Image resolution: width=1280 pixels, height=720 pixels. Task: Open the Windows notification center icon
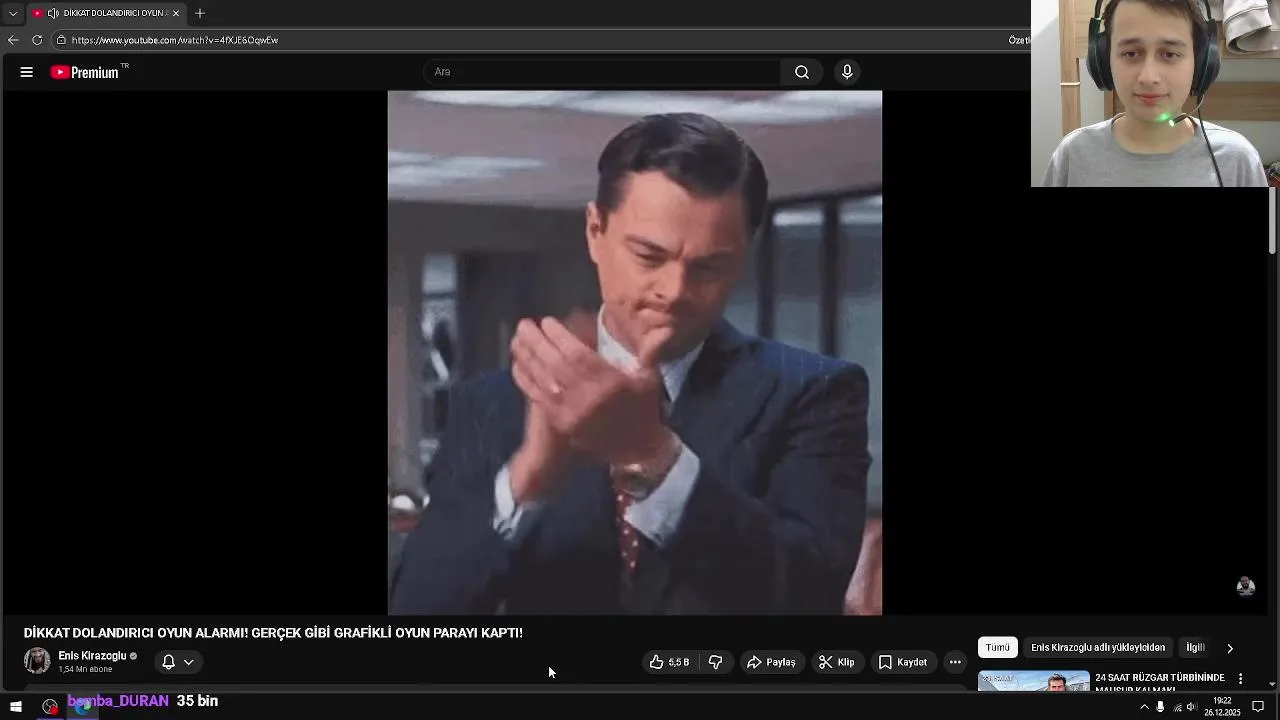pos(1258,707)
